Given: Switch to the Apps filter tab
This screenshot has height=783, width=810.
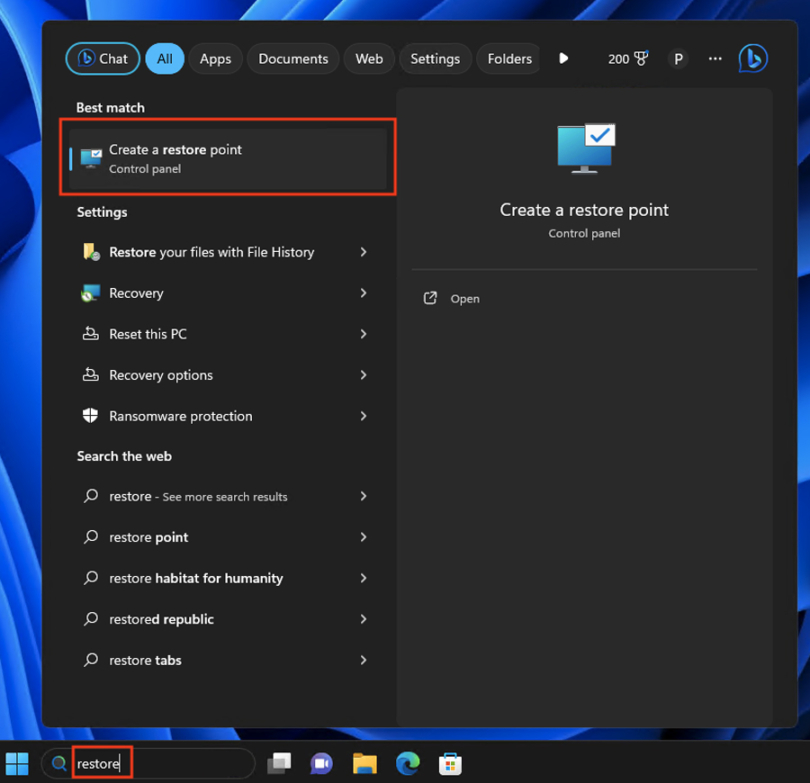Looking at the screenshot, I should 215,58.
